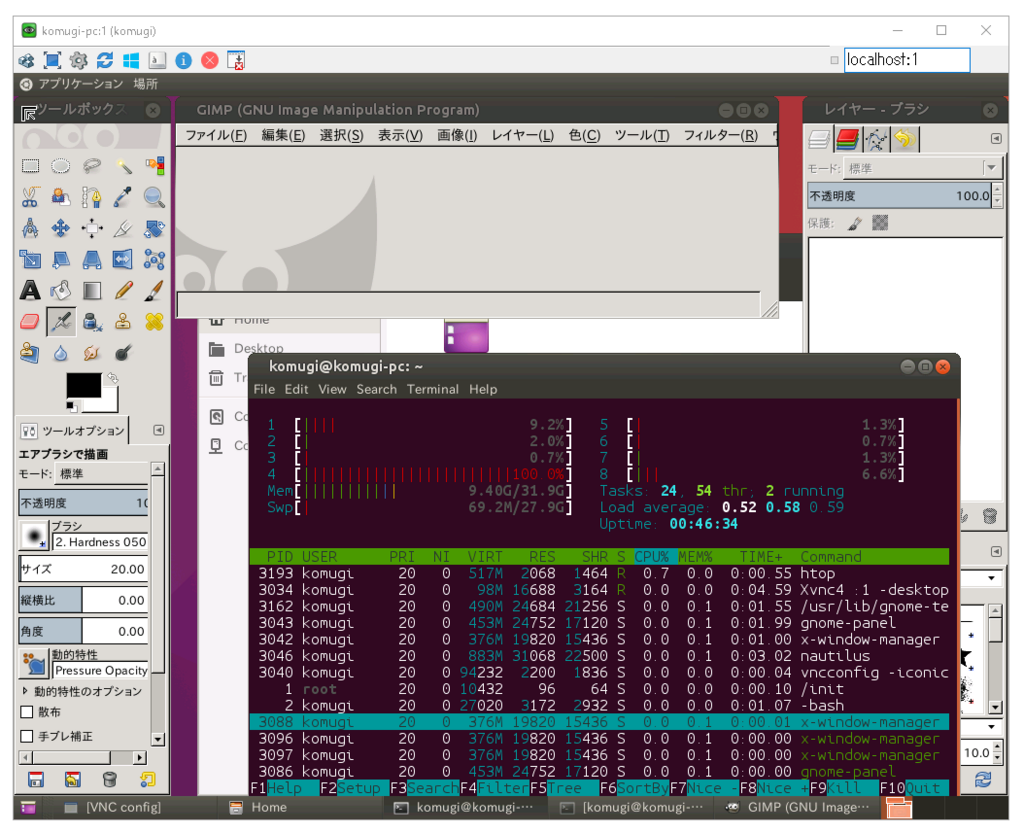Open the Channels tab in dock
Screen dimensions: 1024x832
tap(847, 138)
